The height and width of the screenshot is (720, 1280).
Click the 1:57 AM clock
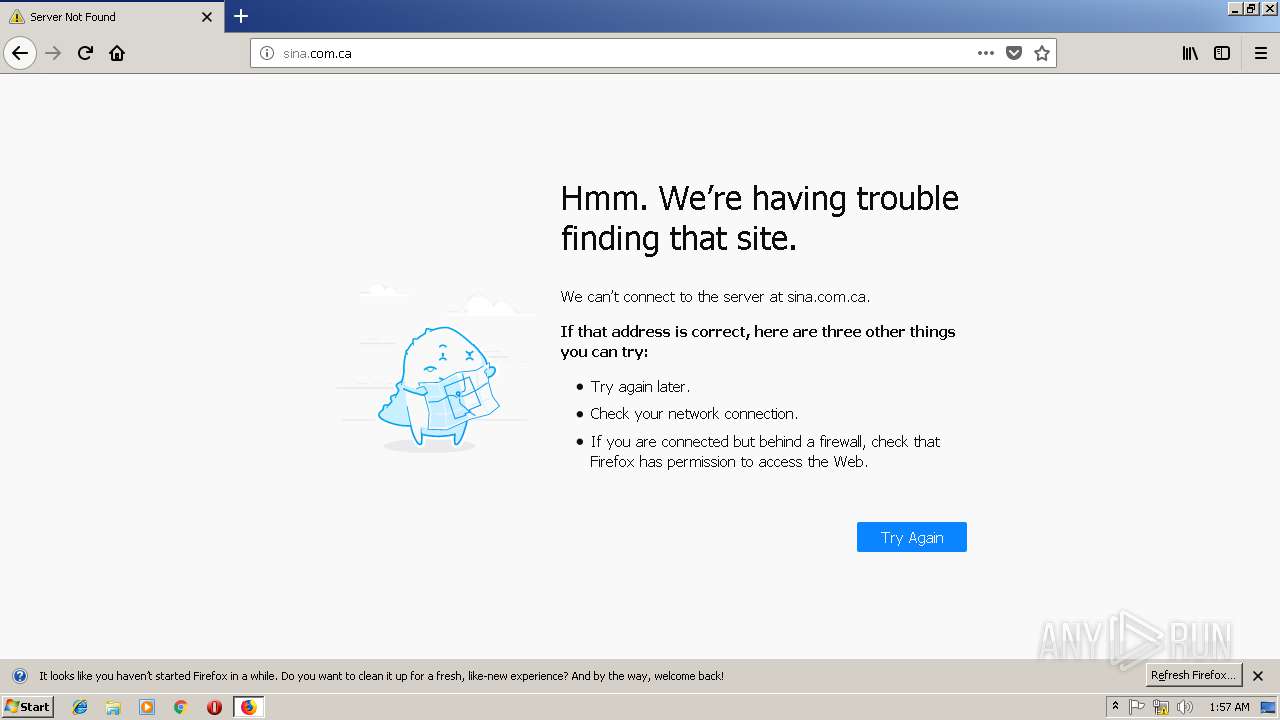(1229, 707)
